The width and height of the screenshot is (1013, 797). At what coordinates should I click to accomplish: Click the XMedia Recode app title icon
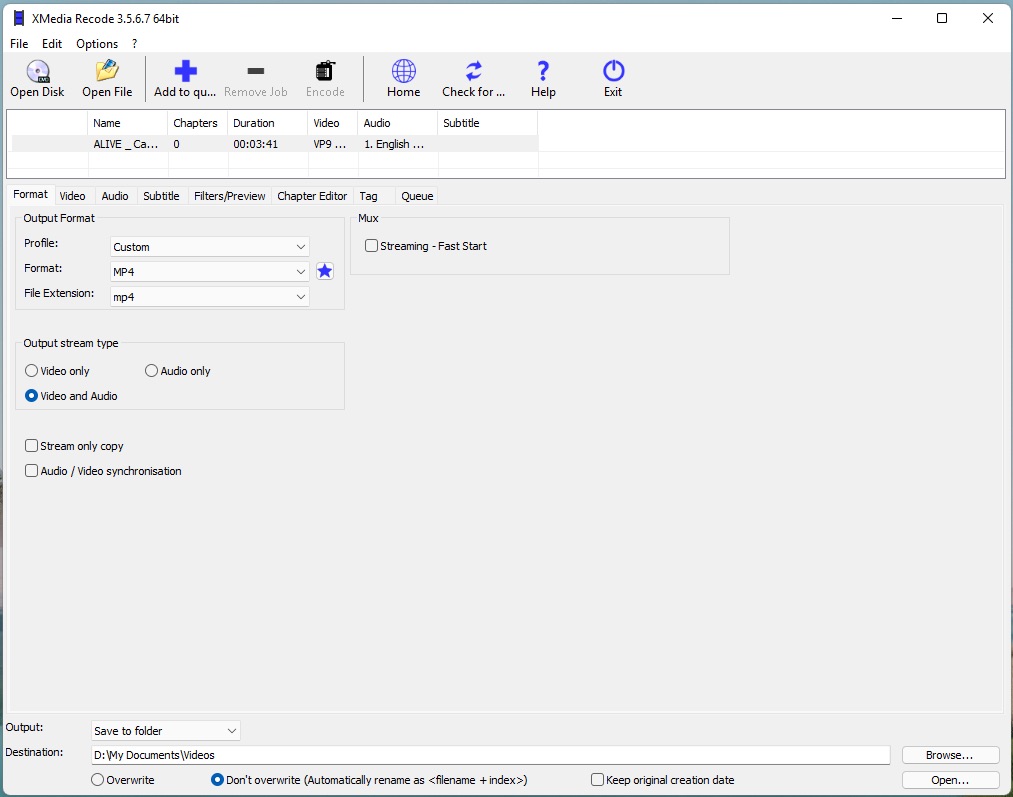tap(19, 18)
